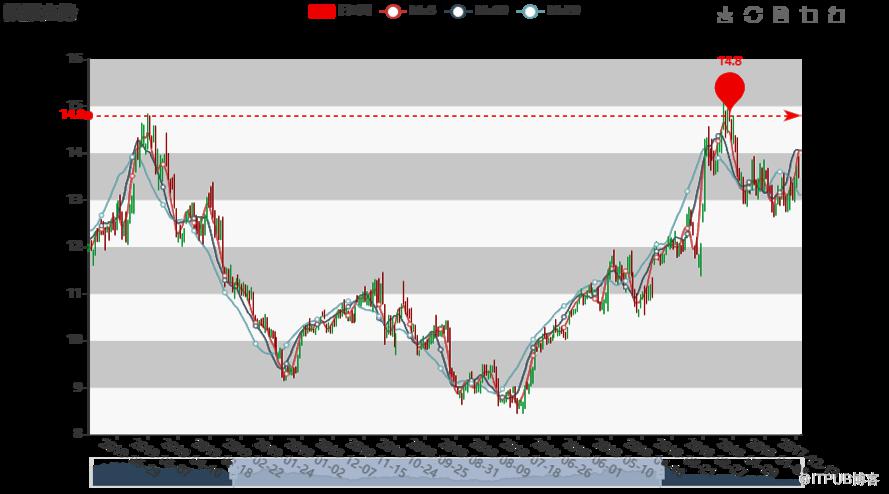Viewport: 889px width, 494px height.
Task: Click the right unselected part of the zoom slider
Action: pos(731,473)
